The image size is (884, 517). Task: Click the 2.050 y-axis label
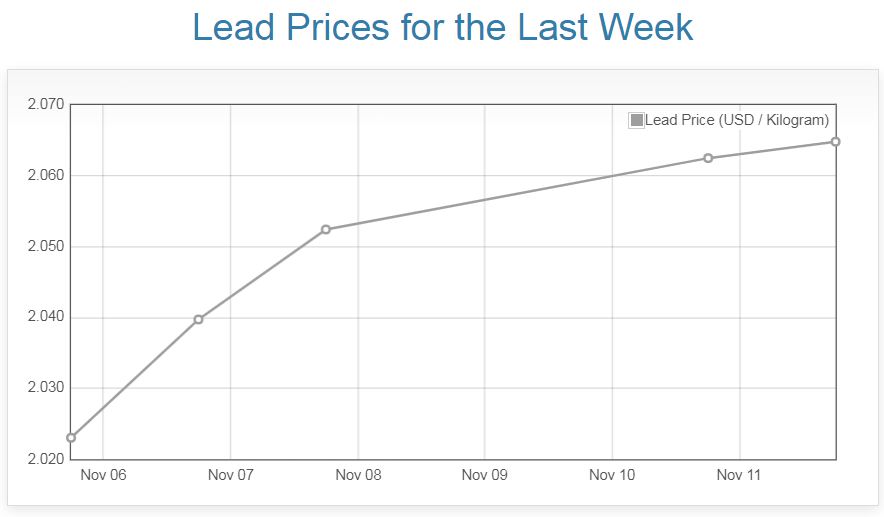[46, 246]
